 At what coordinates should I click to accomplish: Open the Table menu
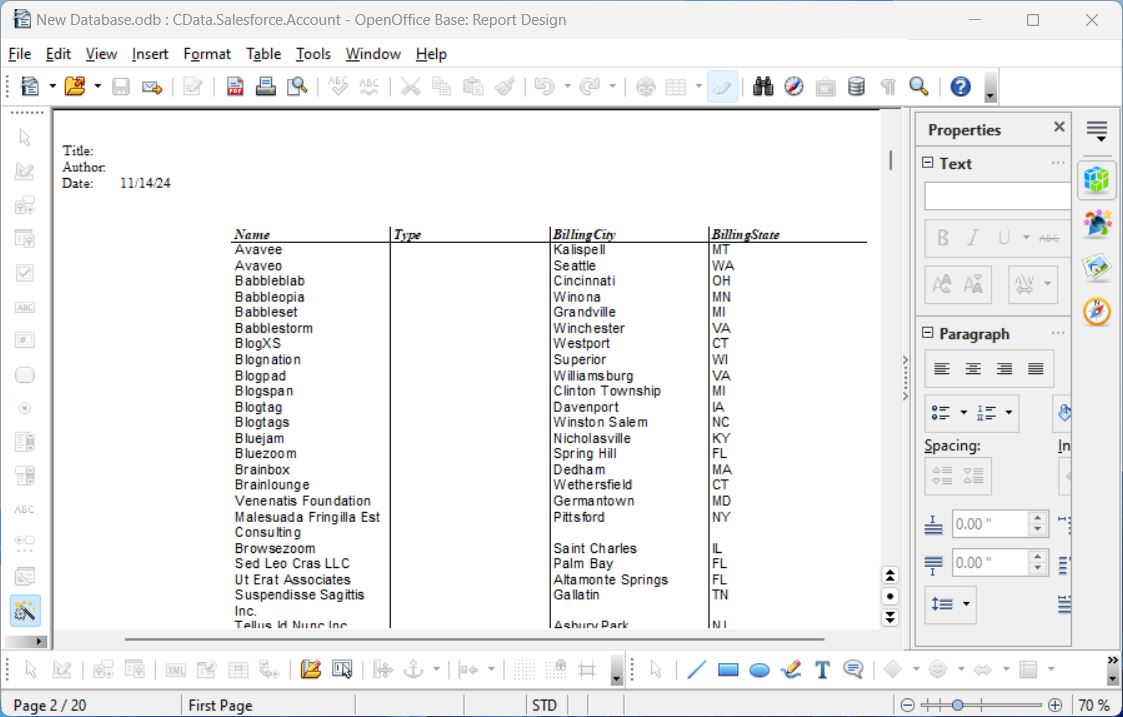264,54
